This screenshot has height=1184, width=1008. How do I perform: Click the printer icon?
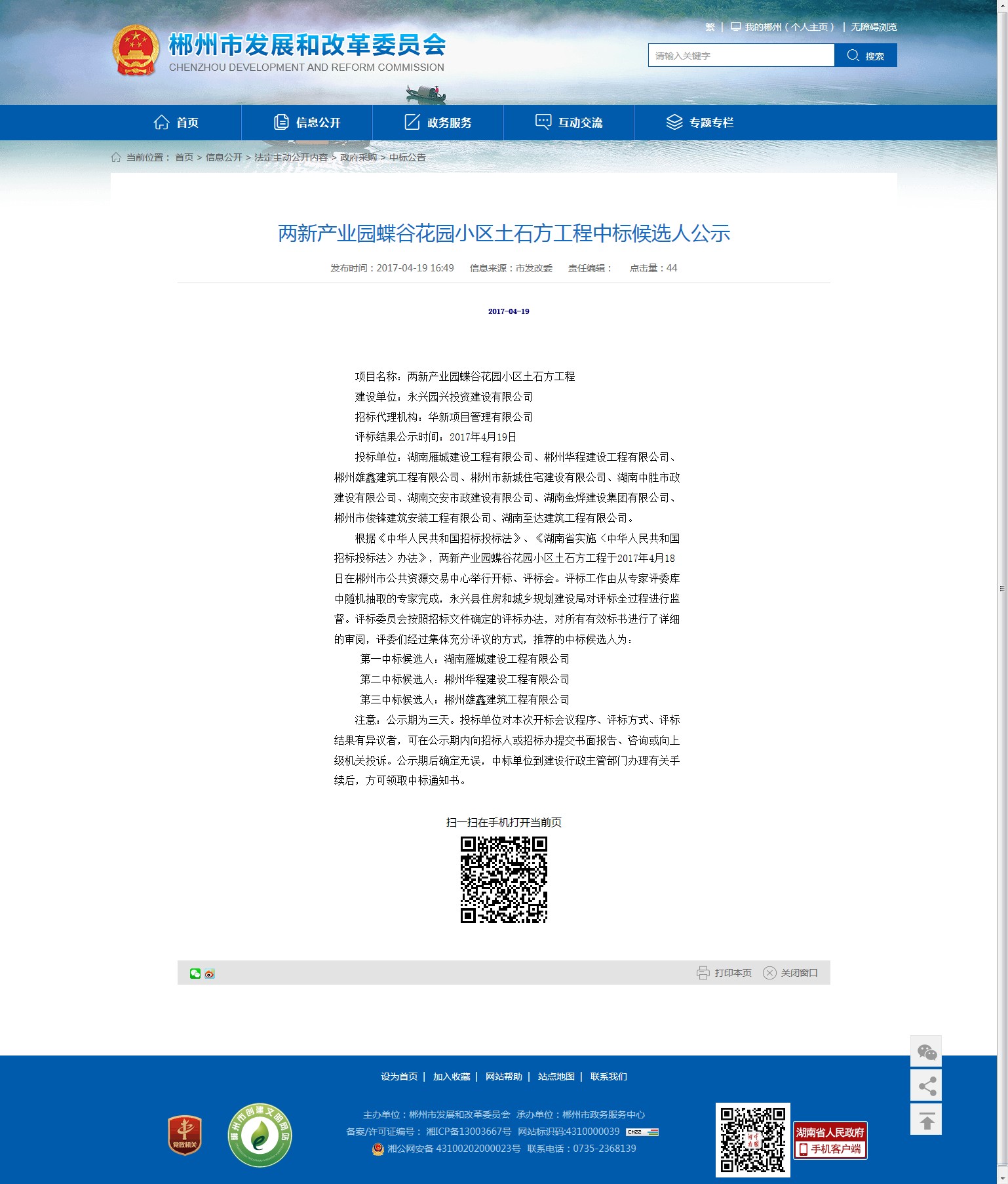(703, 973)
